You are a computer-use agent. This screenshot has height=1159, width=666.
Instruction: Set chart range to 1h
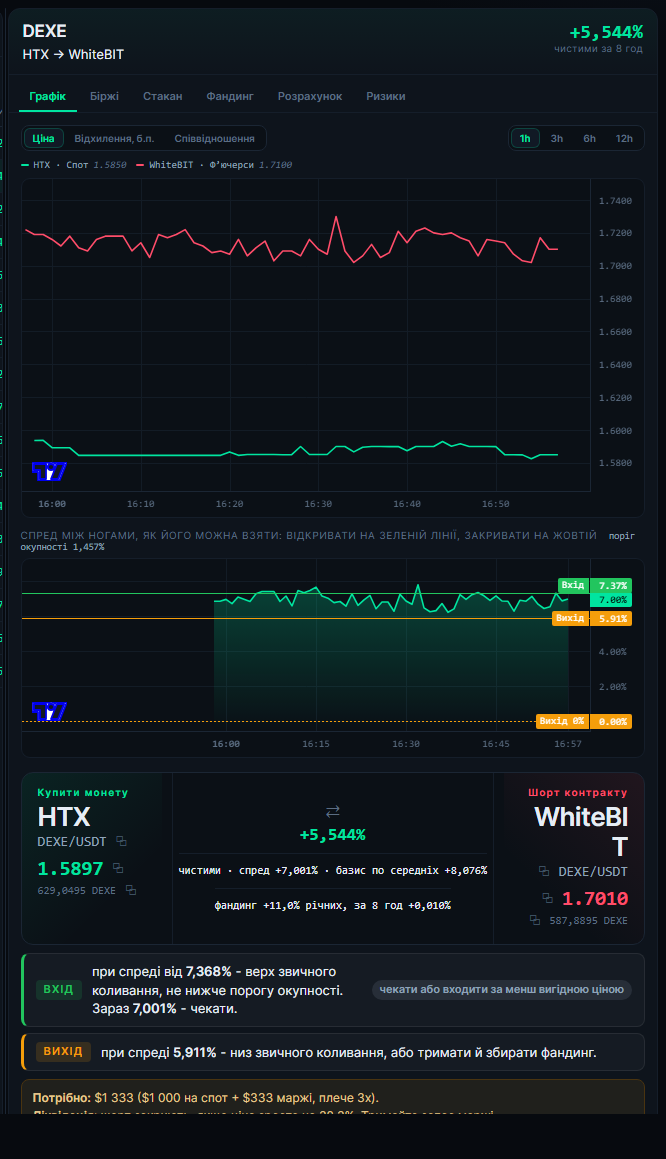point(525,138)
